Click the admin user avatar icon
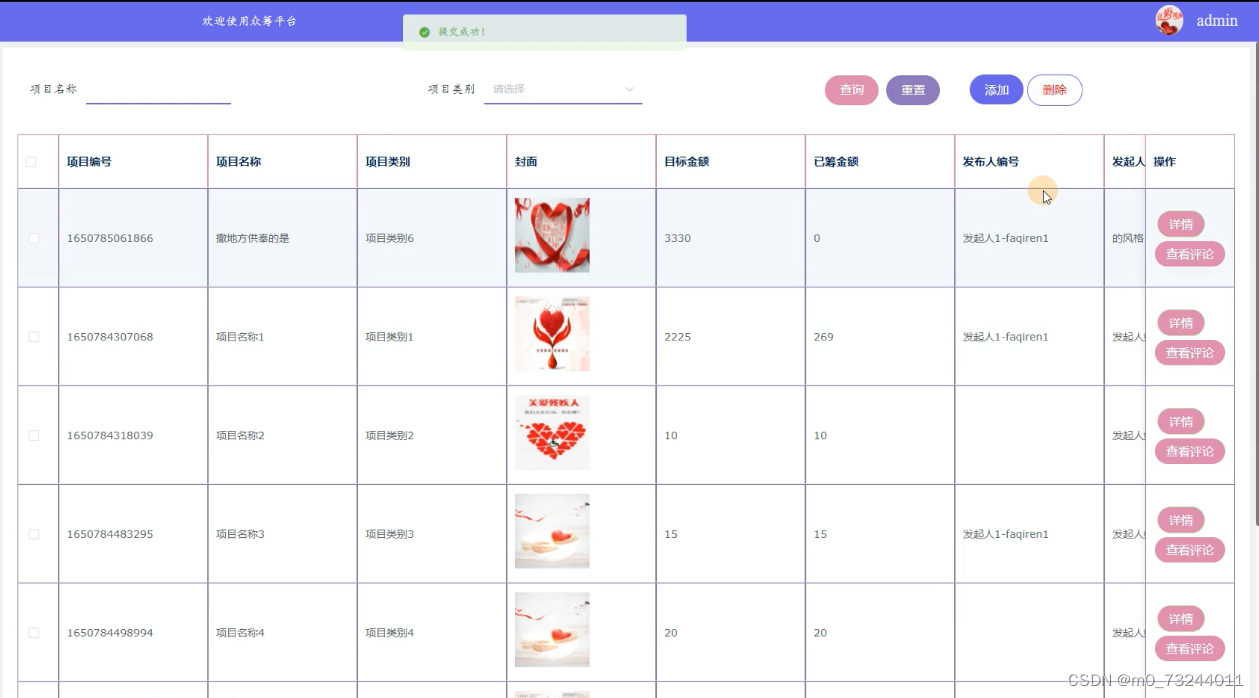1259x698 pixels. point(1168,20)
